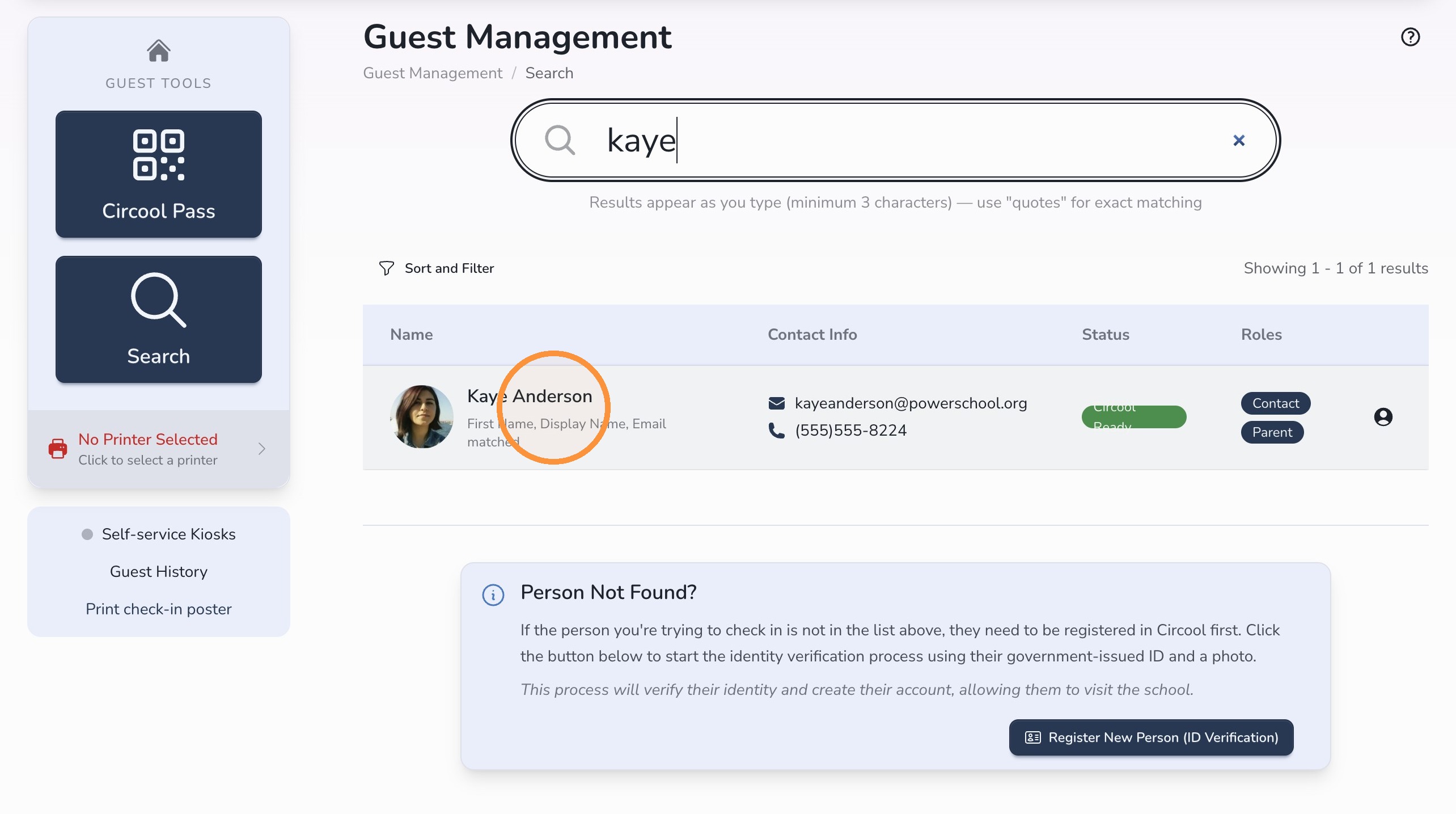This screenshot has height=814, width=1456.
Task: Open the person account icon on Kaye's row
Action: 1383,417
